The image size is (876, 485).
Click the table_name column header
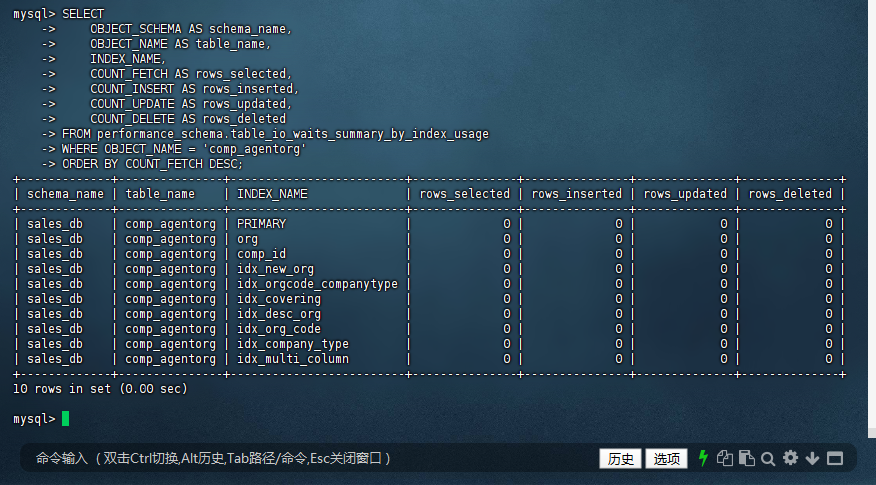pyautogui.click(x=160, y=194)
